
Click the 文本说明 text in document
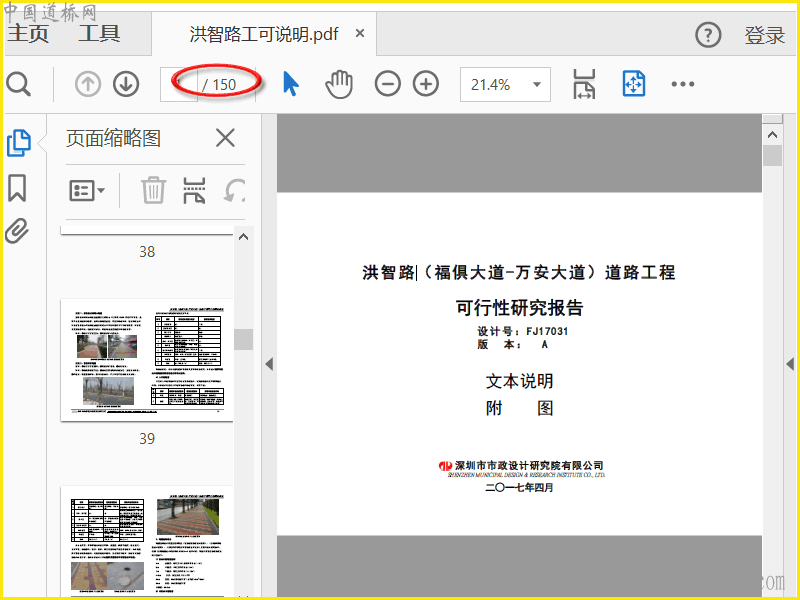click(519, 381)
